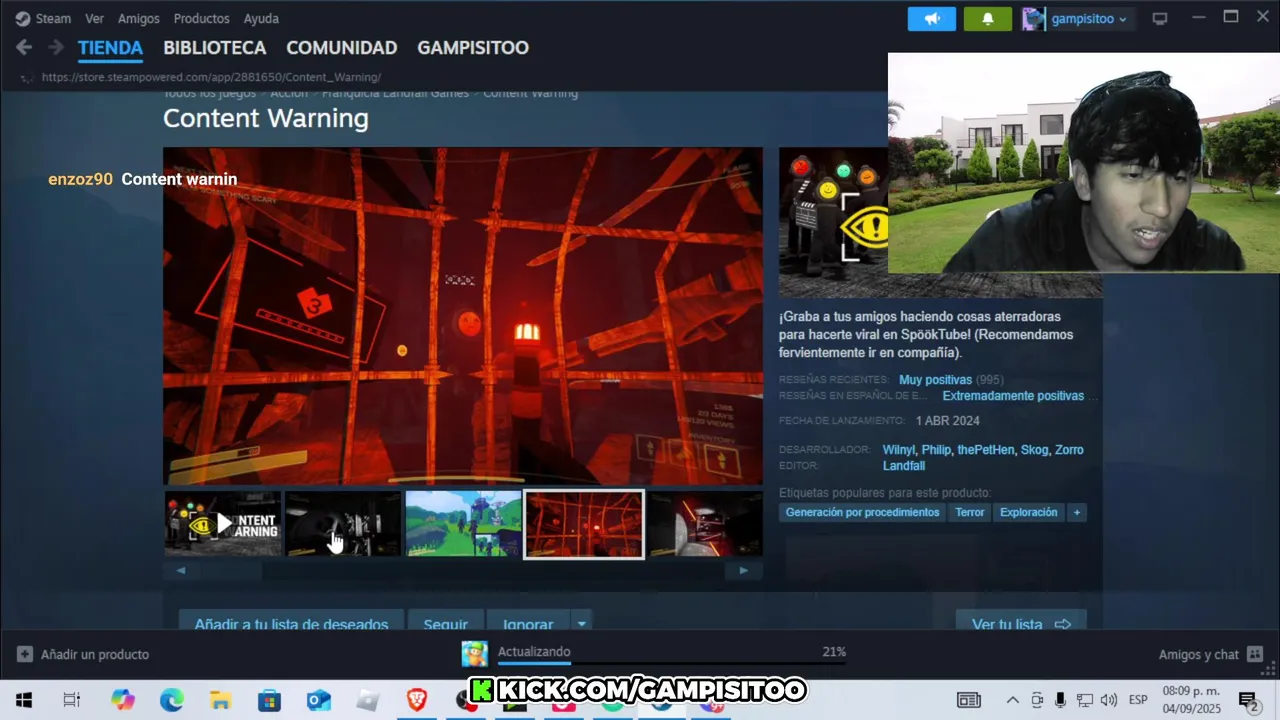Viewport: 1280px width, 720px height.
Task: Expand the Ignorar dropdown arrow
Action: coord(581,622)
